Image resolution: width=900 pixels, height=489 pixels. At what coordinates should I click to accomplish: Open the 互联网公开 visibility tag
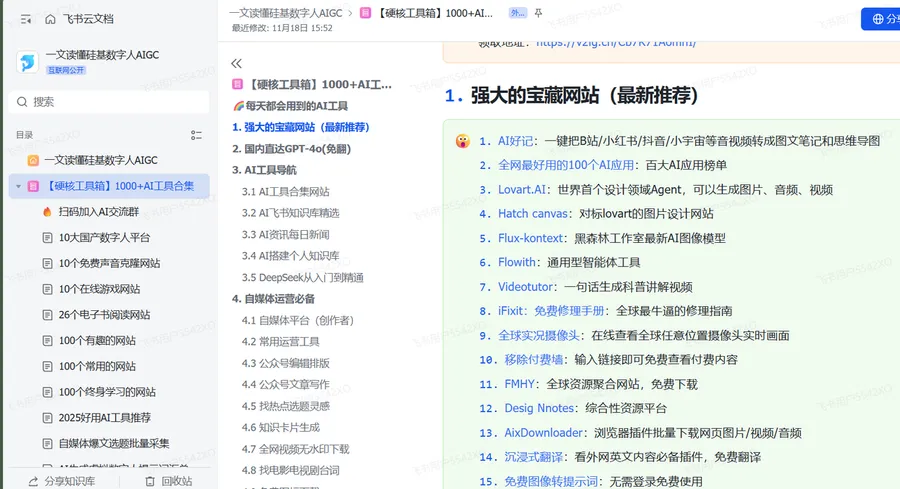[x=66, y=70]
